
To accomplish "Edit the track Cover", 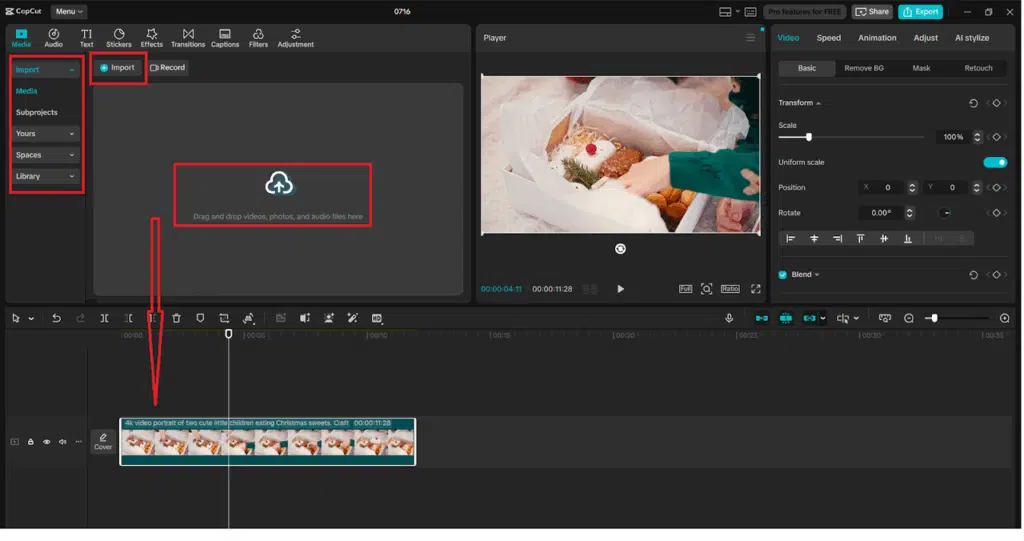I will click(103, 441).
